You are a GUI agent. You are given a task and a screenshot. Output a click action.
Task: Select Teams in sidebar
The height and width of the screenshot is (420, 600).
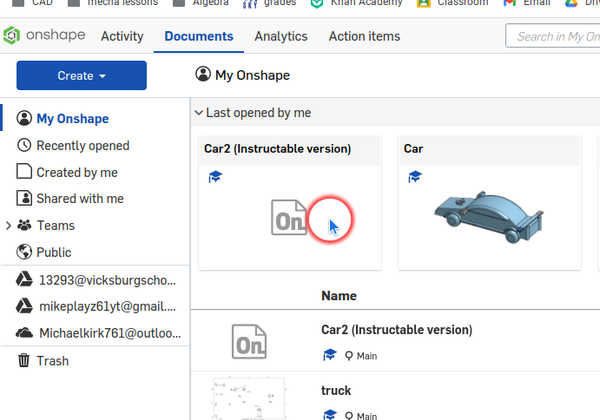[x=55, y=226]
